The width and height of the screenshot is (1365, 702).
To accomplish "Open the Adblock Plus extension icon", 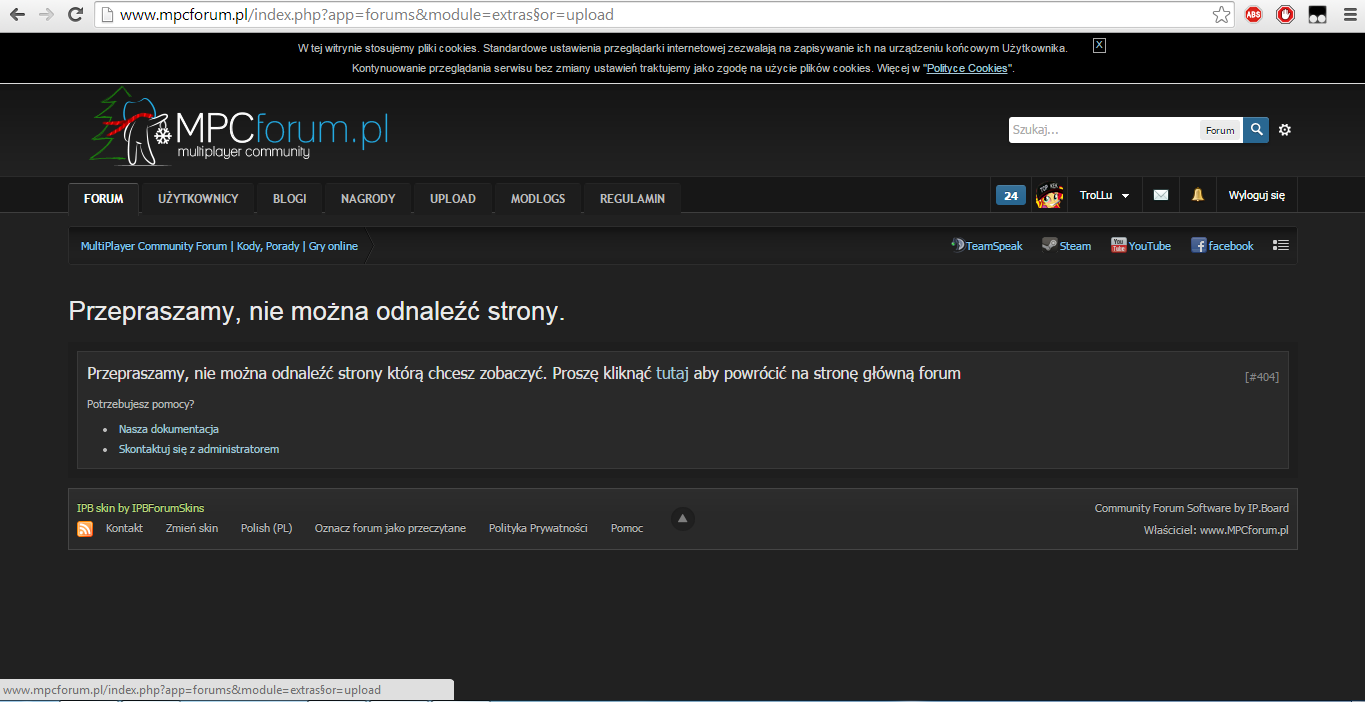I will [x=1253, y=15].
